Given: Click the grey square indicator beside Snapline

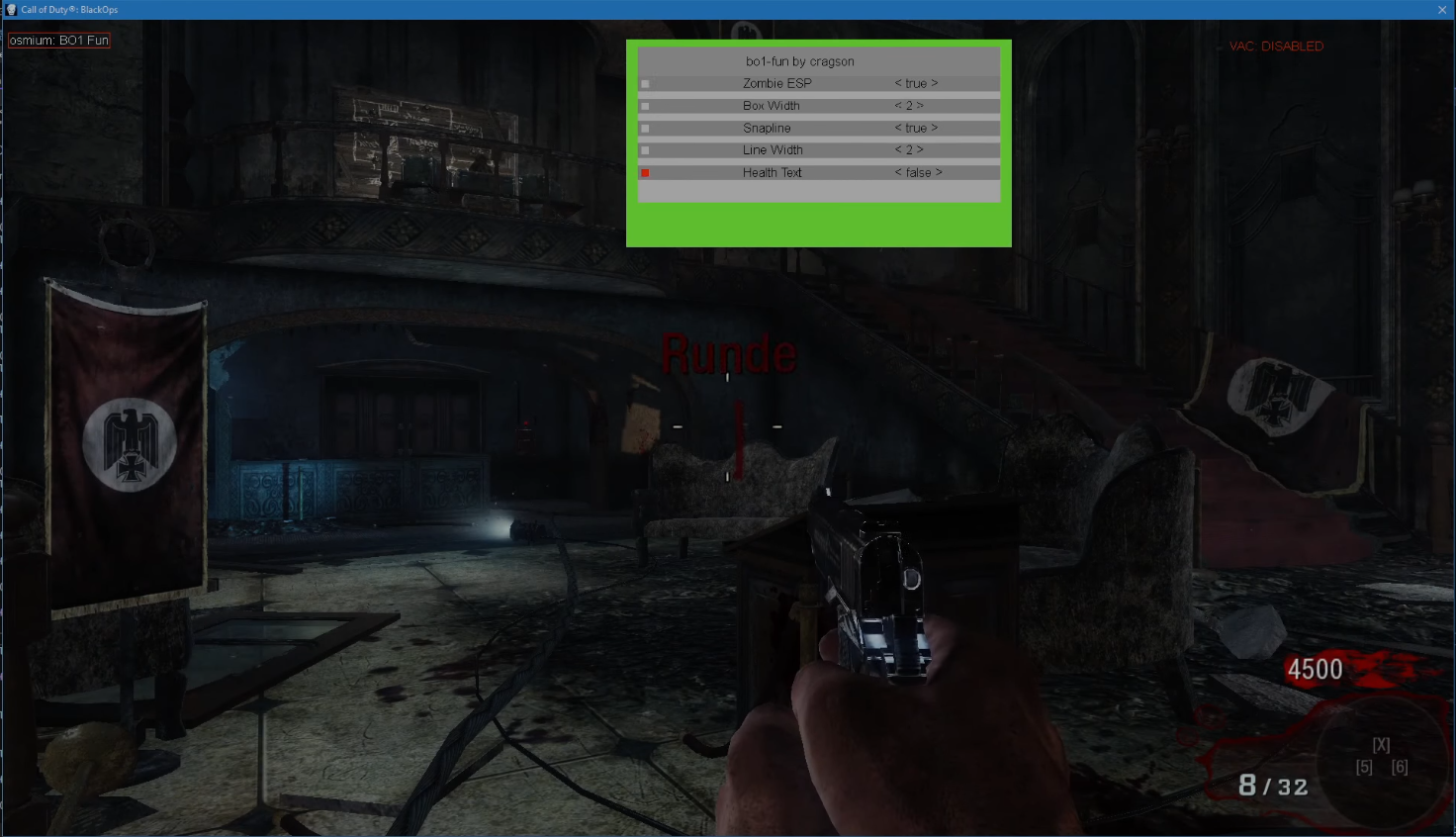Looking at the screenshot, I should click(646, 128).
